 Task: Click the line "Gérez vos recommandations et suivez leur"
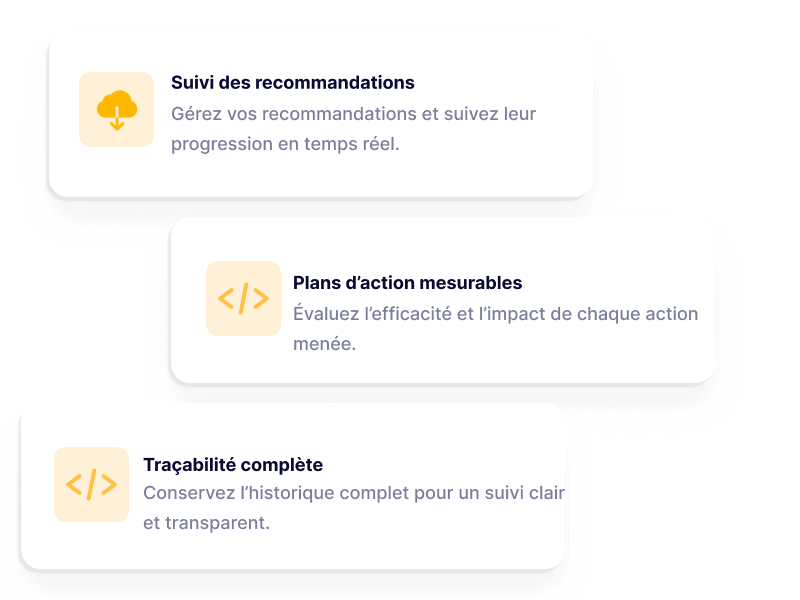[353, 114]
